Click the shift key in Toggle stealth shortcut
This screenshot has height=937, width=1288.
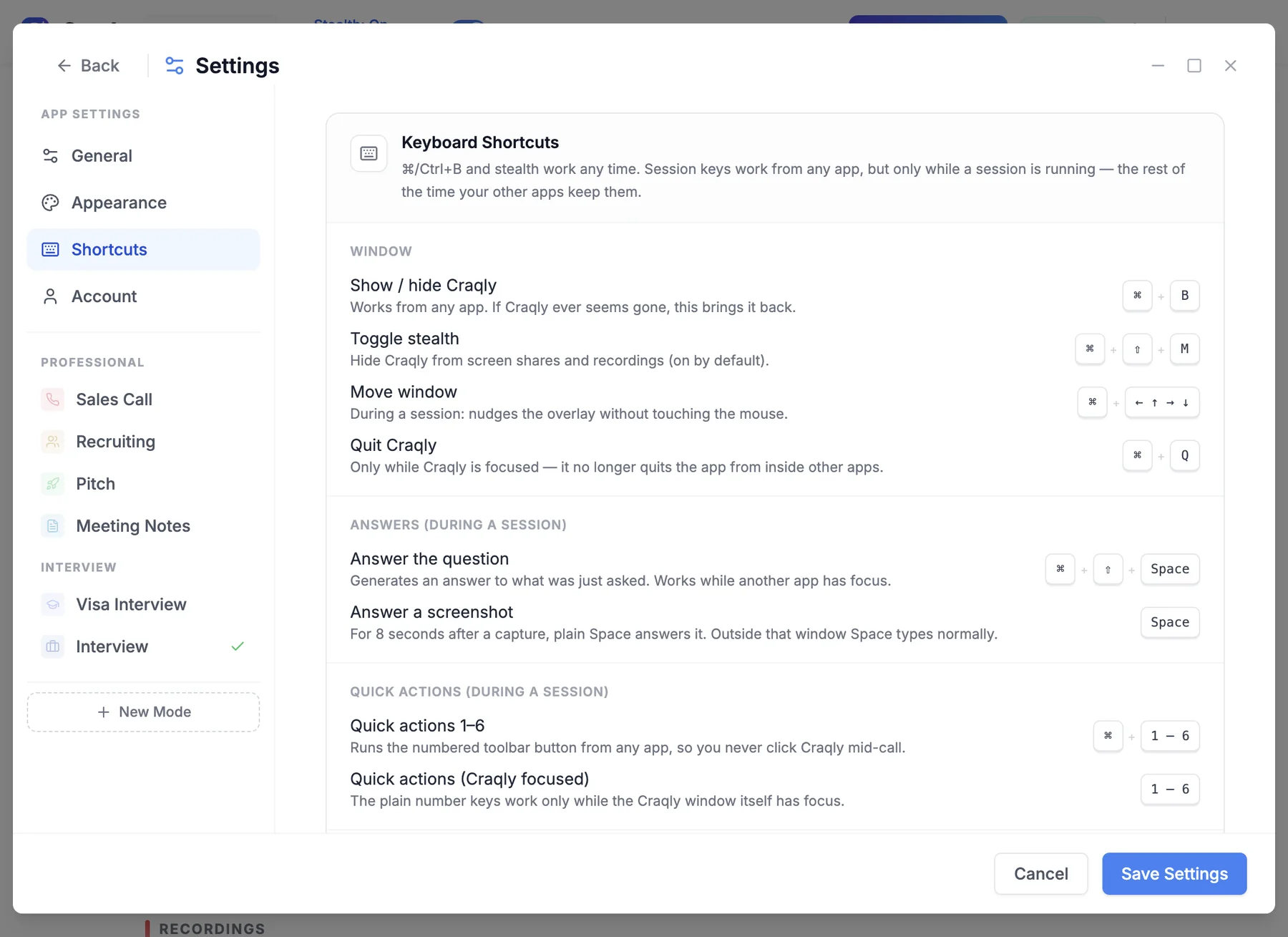[1138, 349]
